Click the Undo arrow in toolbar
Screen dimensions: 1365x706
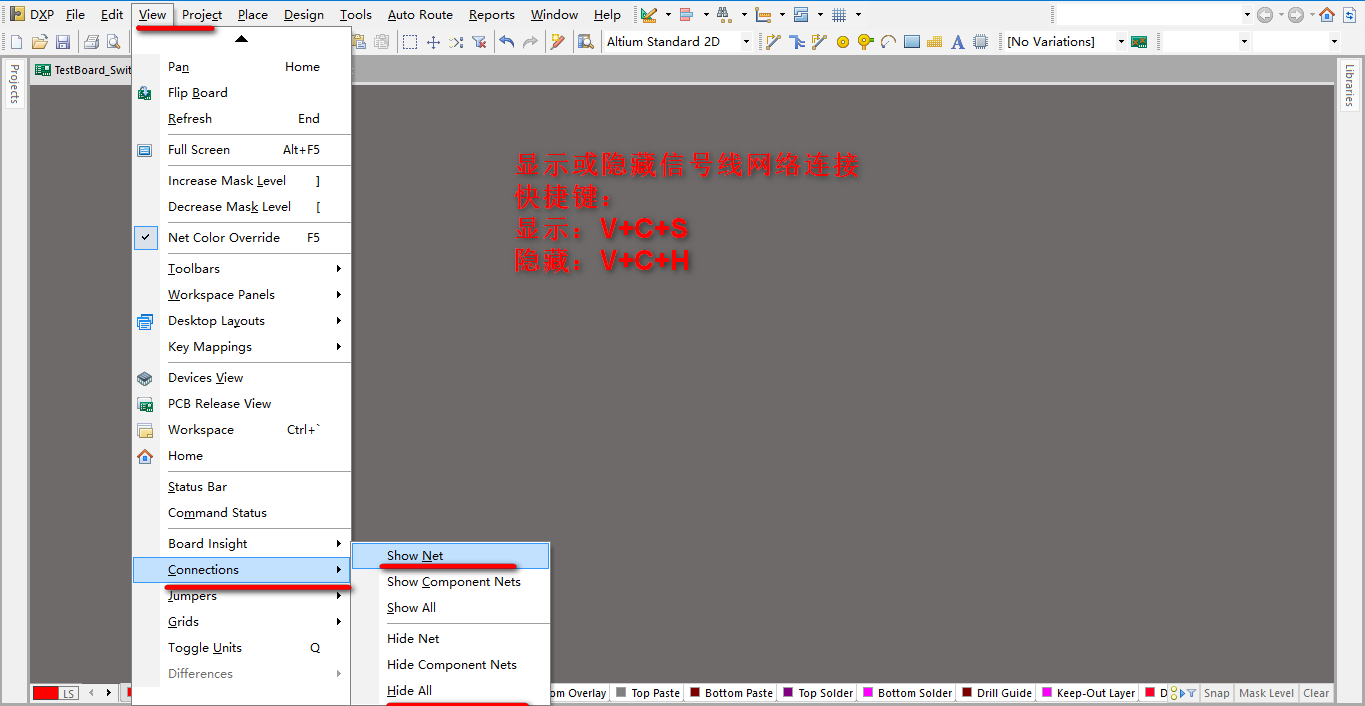point(507,42)
